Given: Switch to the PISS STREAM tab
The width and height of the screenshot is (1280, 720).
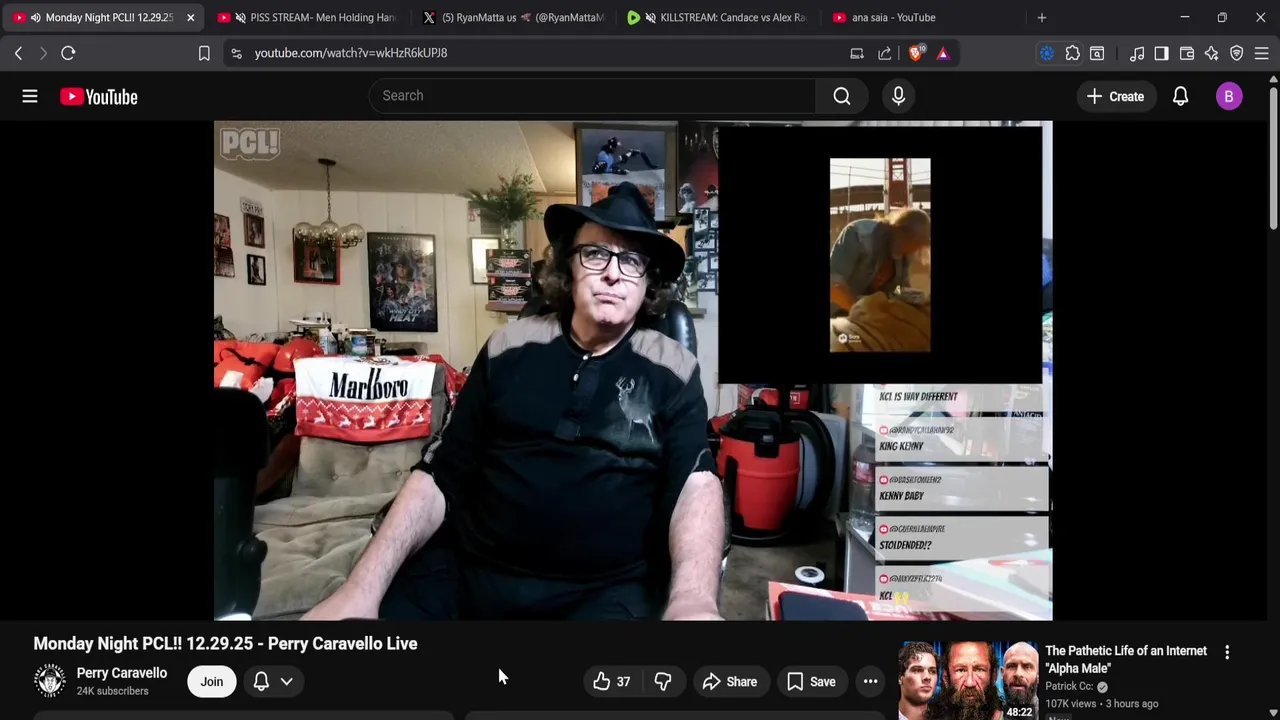Looking at the screenshot, I should [306, 17].
